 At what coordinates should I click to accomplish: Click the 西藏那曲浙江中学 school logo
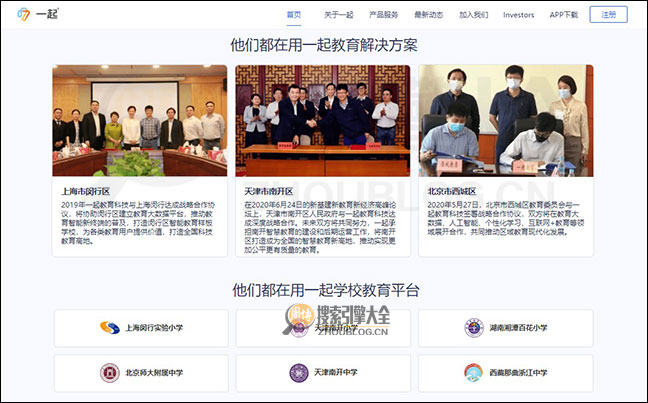tap(474, 373)
